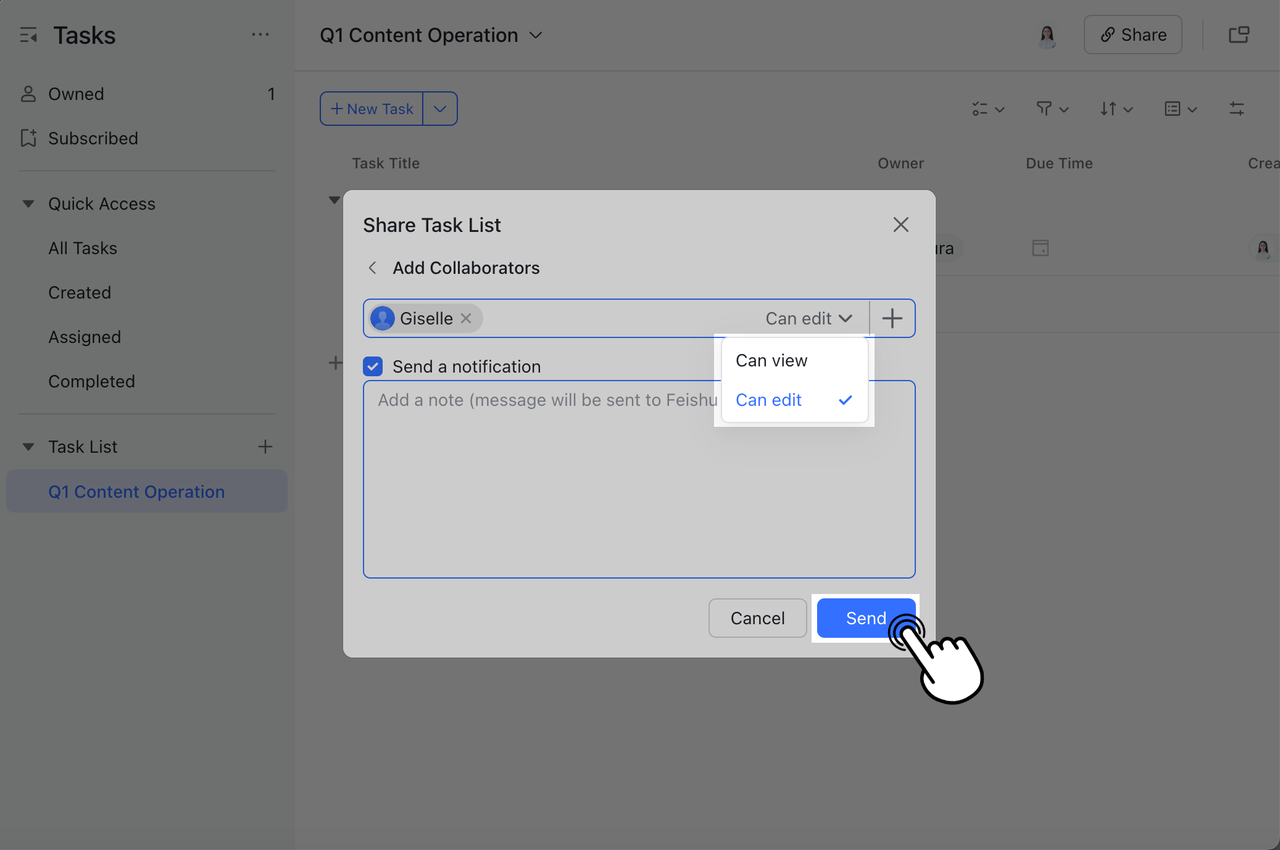Open the due date calendar icon on the task row
Viewport: 1280px width, 850px height.
pyautogui.click(x=1040, y=247)
